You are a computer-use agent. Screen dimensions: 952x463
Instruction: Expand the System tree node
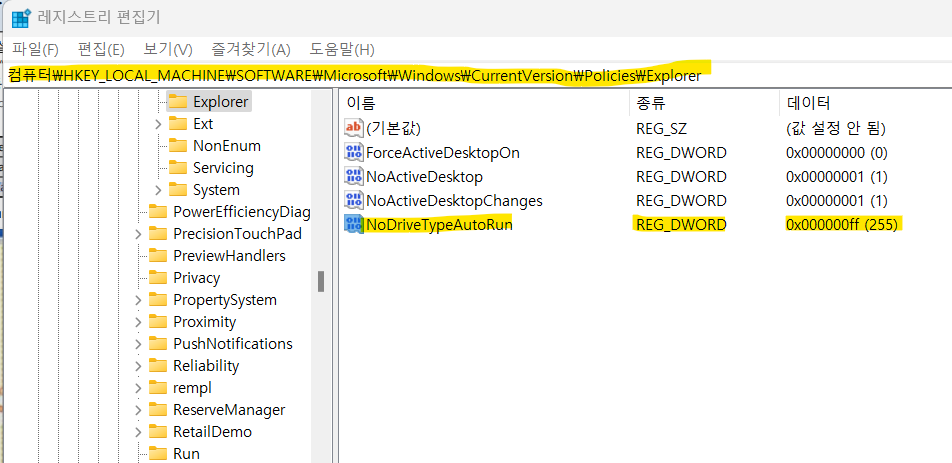tap(158, 190)
